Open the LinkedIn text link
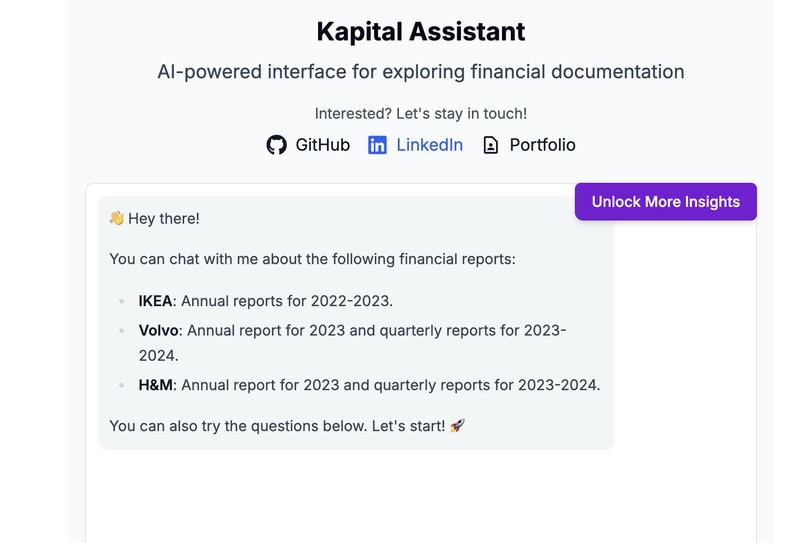Viewport: 799px width, 543px height. [x=429, y=145]
